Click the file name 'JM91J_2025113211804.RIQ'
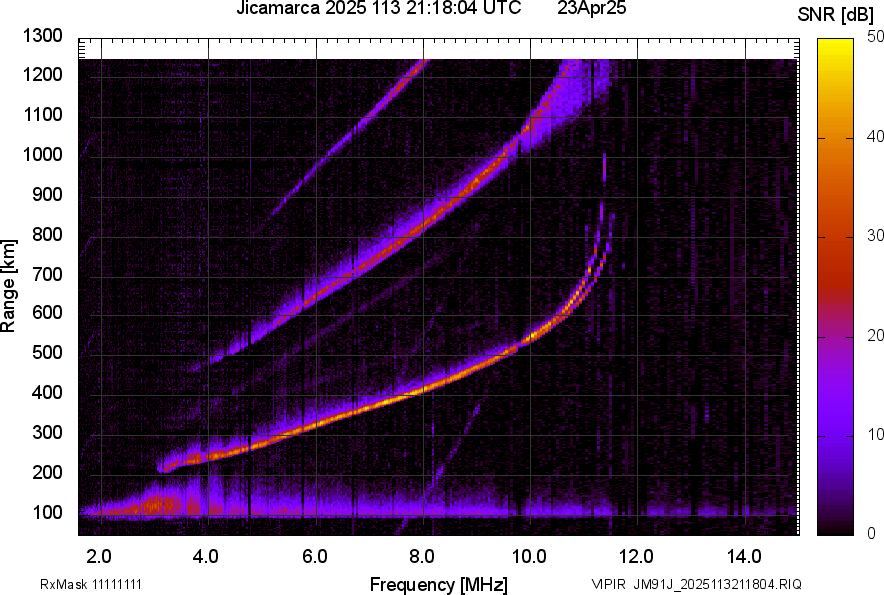This screenshot has height=595, width=884. 718,584
